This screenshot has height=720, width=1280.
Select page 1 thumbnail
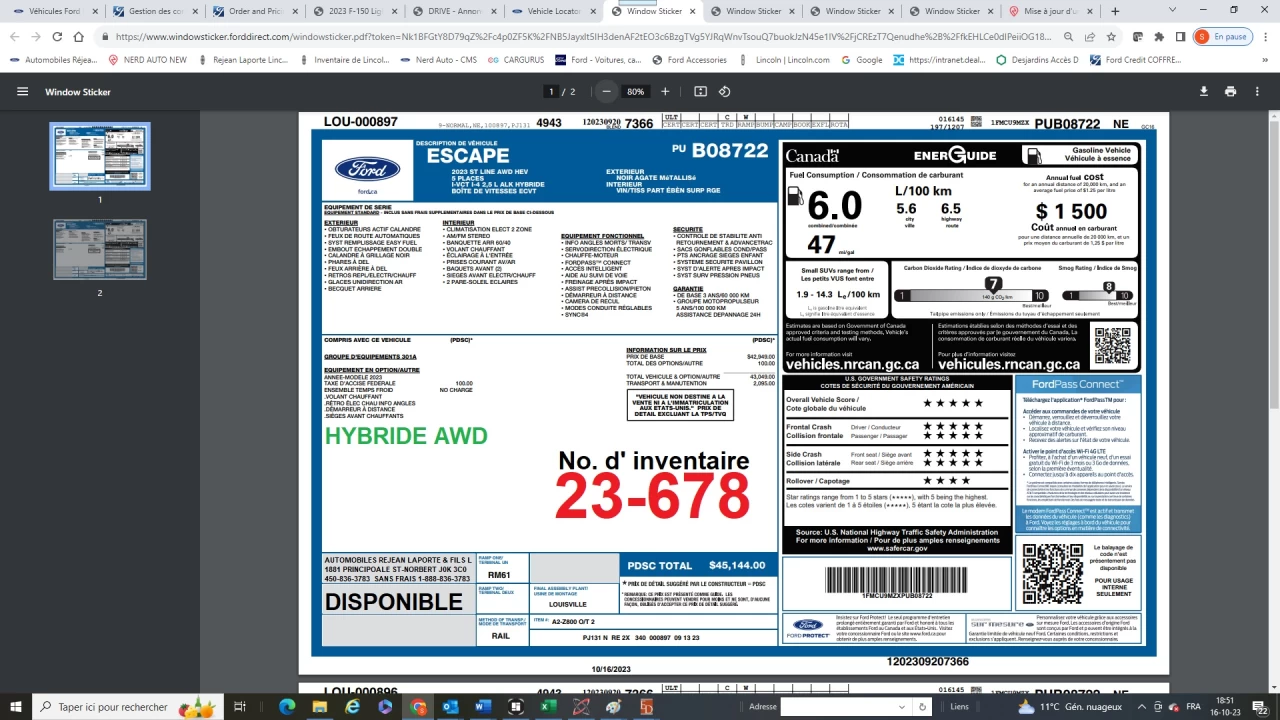point(100,157)
